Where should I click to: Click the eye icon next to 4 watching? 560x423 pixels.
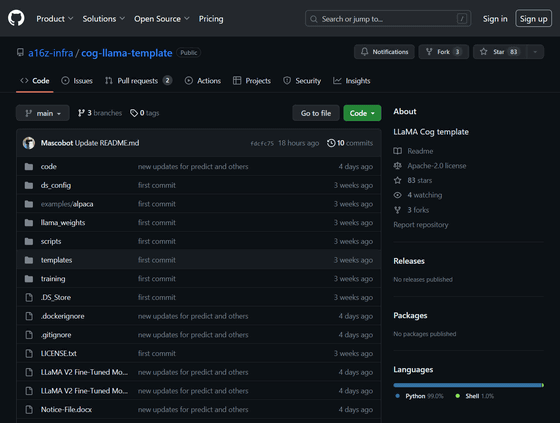tap(398, 195)
